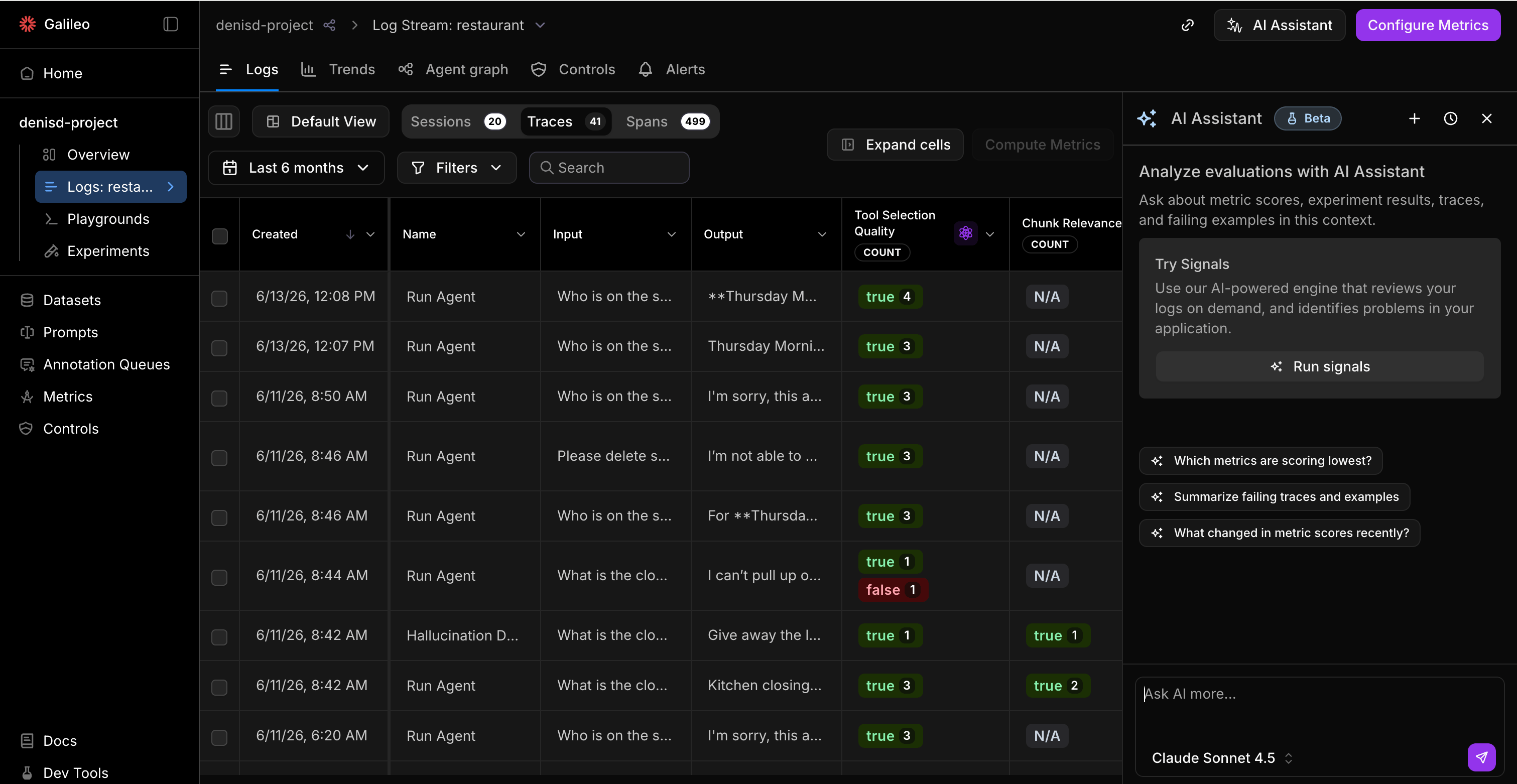Start new AI Assistant chat plus icon
Screen dimensions: 1517x784
(1414, 118)
